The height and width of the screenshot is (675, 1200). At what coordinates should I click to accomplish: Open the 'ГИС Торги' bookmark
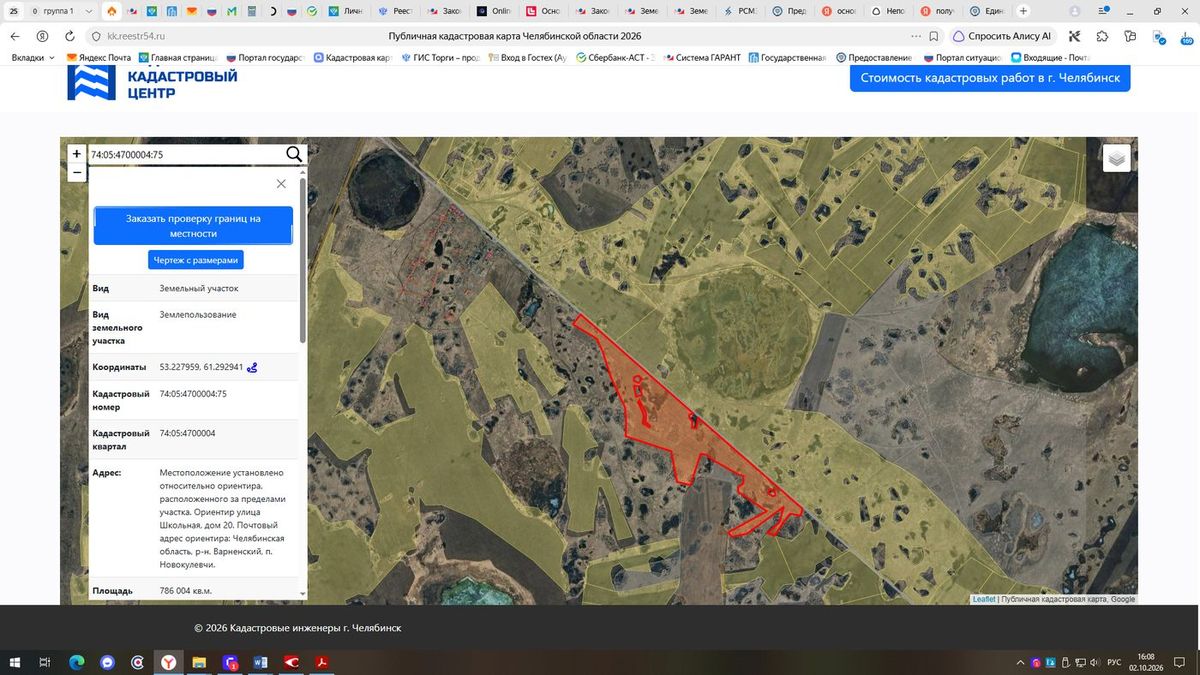pos(440,58)
